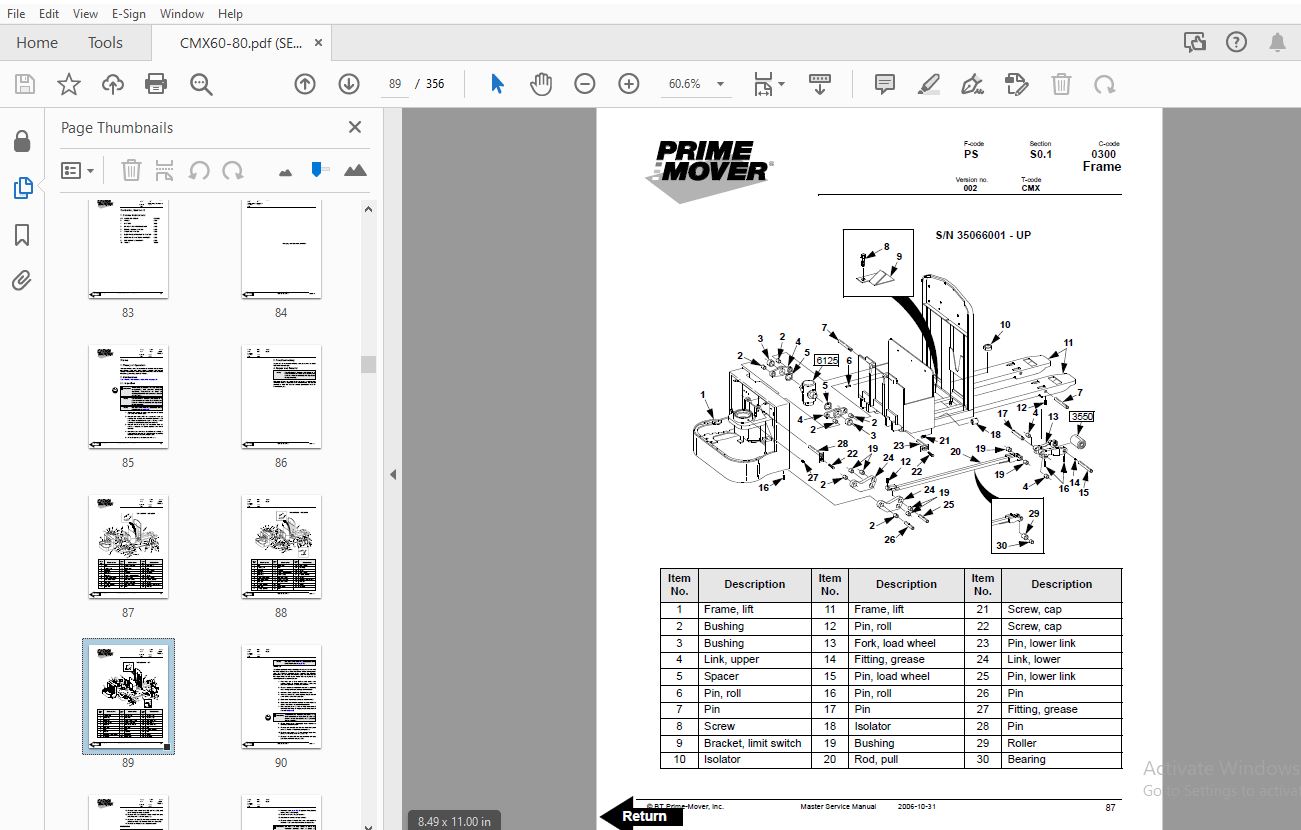Zoom out with the minus button
The width and height of the screenshot is (1301, 830).
(585, 84)
